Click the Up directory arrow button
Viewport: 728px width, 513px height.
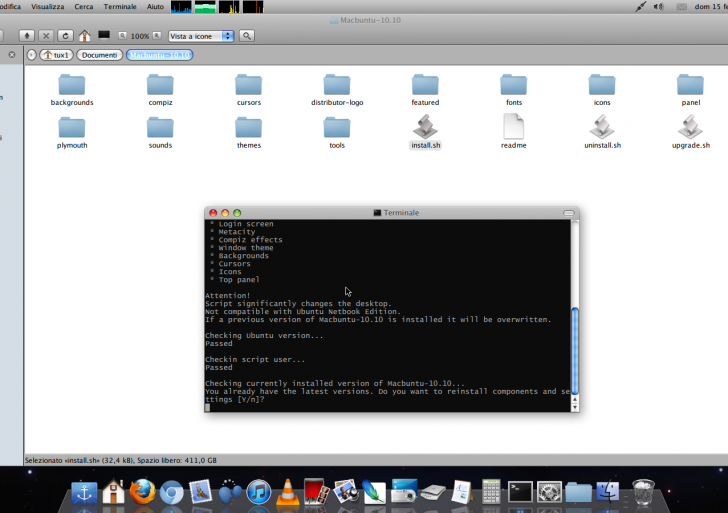point(27,36)
